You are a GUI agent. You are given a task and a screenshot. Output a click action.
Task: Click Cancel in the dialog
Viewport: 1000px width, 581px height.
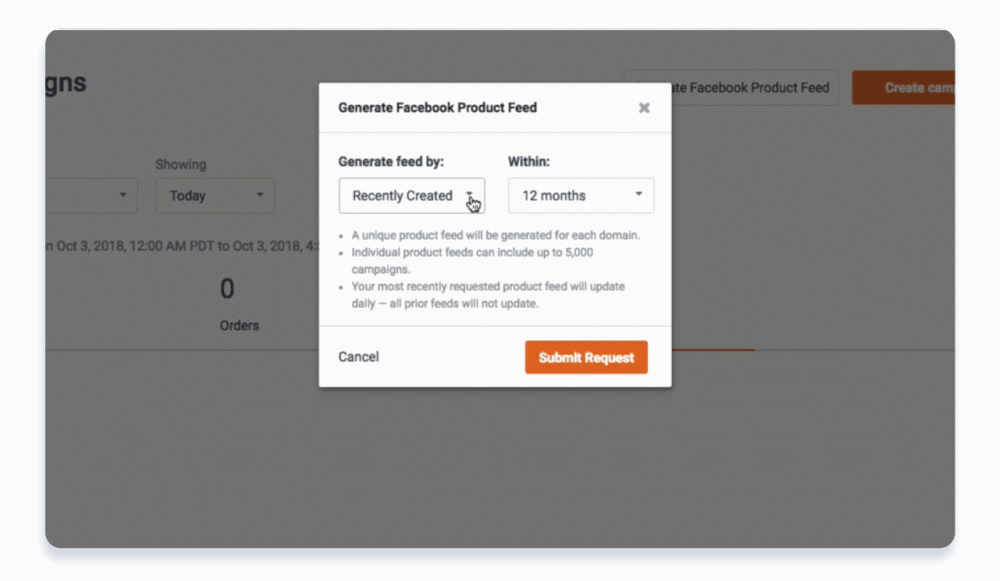point(358,357)
